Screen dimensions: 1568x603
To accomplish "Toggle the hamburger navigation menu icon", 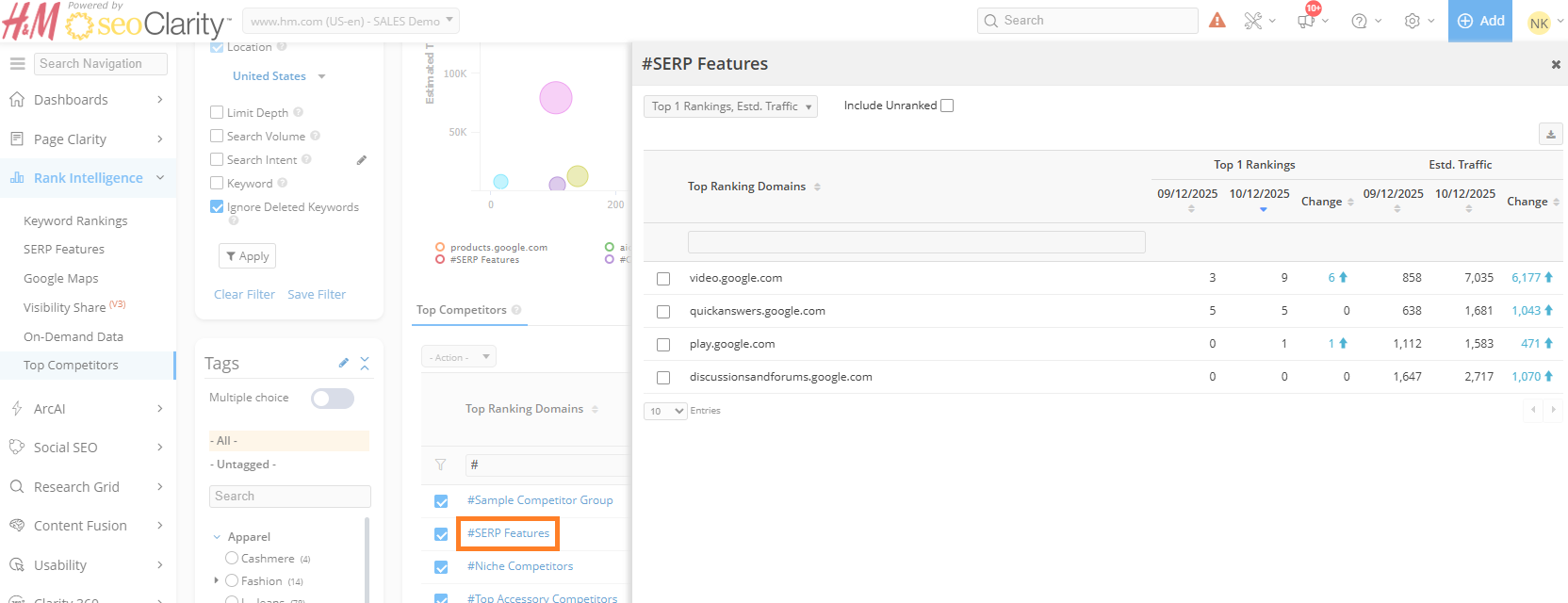I will [x=17, y=64].
